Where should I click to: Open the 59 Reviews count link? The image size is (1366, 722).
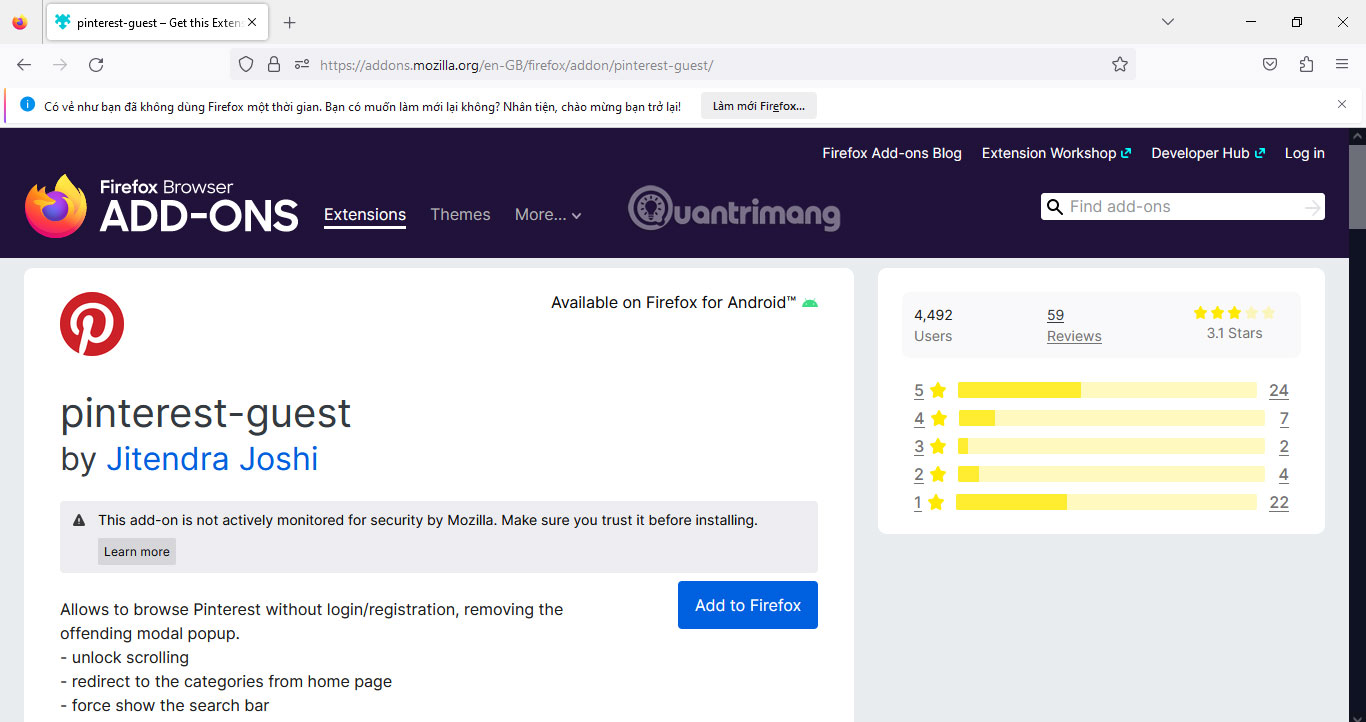point(1055,315)
